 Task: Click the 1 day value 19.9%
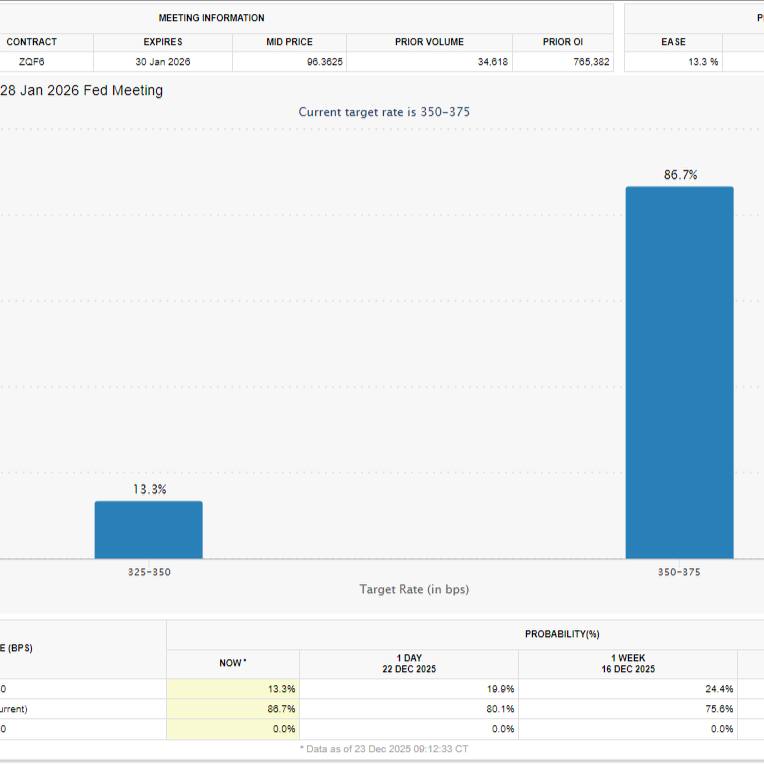tap(500, 689)
